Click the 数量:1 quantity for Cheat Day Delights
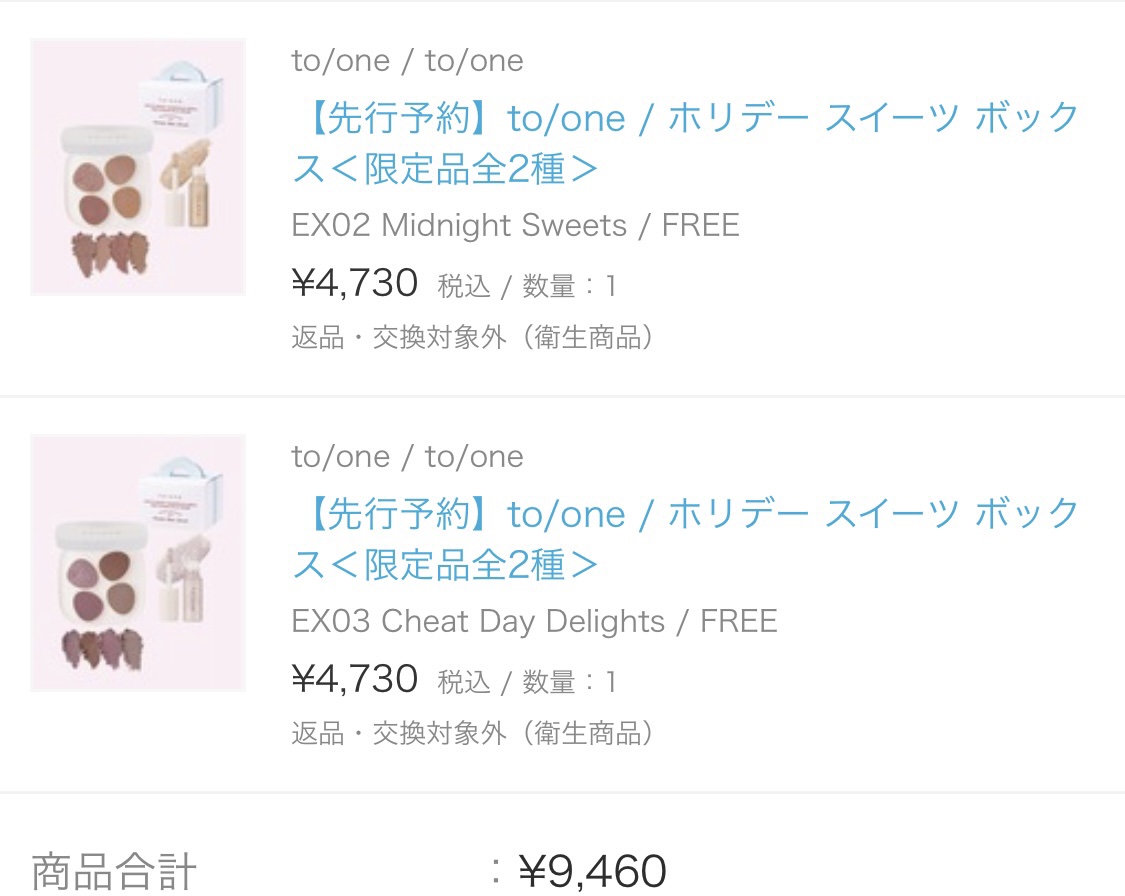1125x896 pixels. click(569, 682)
